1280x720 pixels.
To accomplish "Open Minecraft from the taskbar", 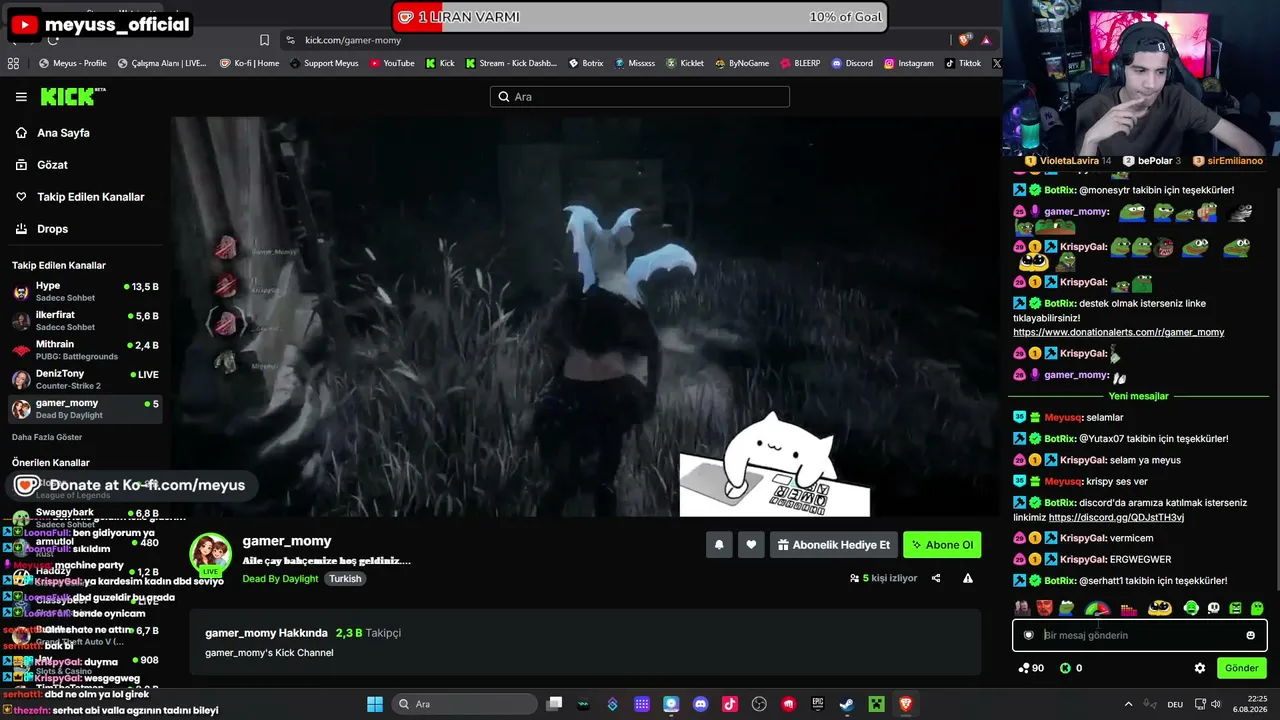I will click(876, 704).
